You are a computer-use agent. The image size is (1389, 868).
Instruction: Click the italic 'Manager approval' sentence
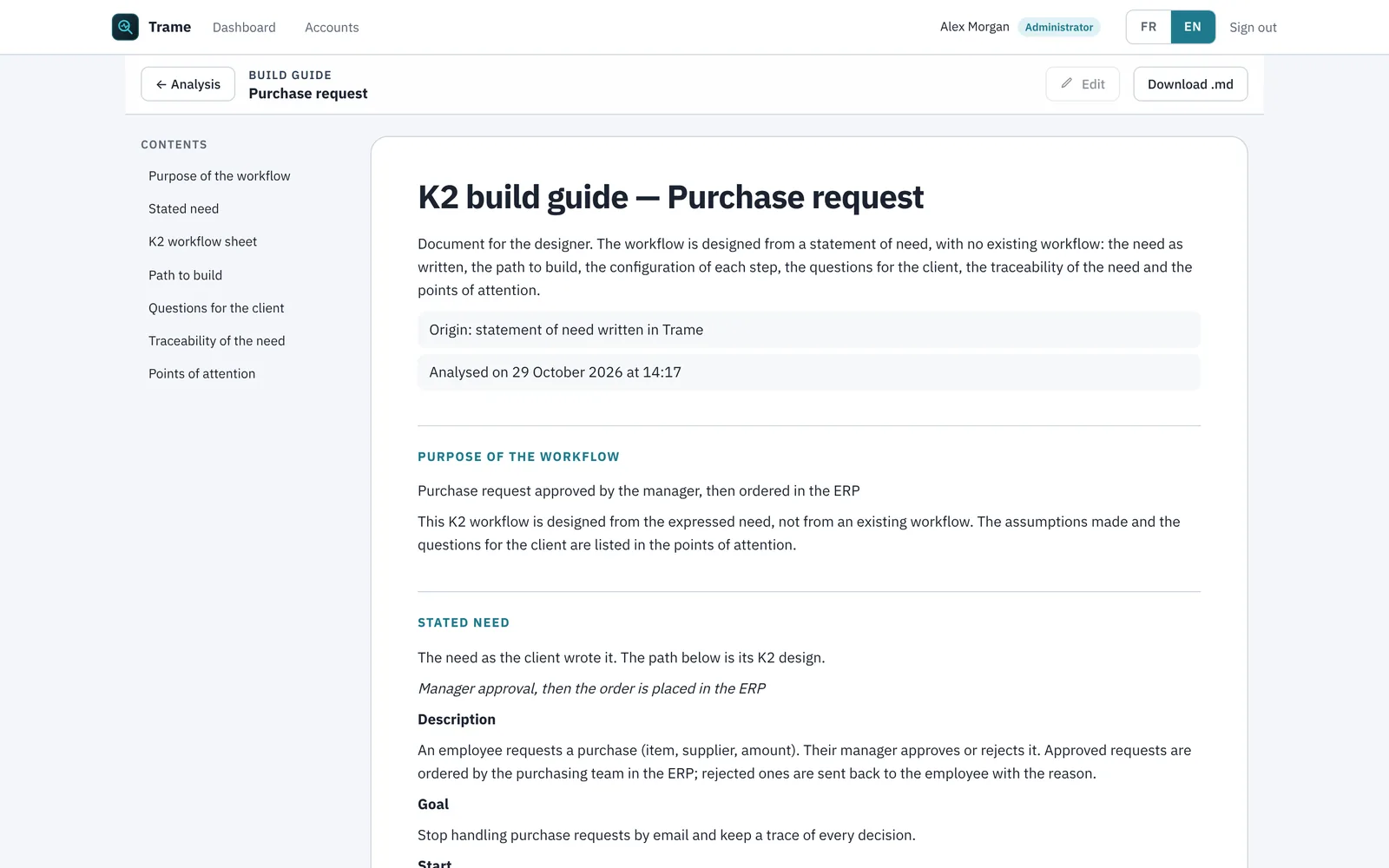click(591, 688)
